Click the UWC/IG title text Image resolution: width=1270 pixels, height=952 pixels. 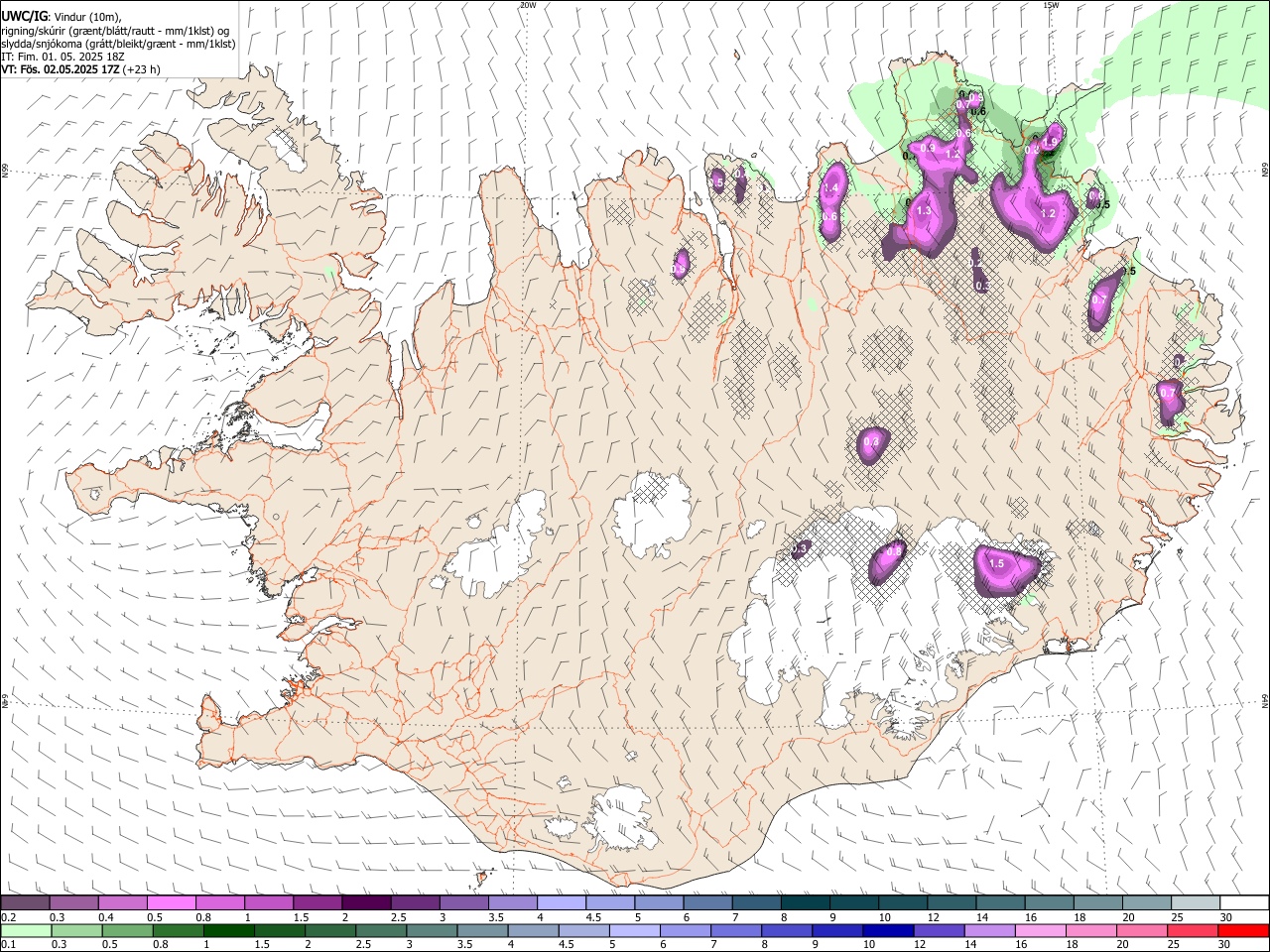click(x=24, y=16)
